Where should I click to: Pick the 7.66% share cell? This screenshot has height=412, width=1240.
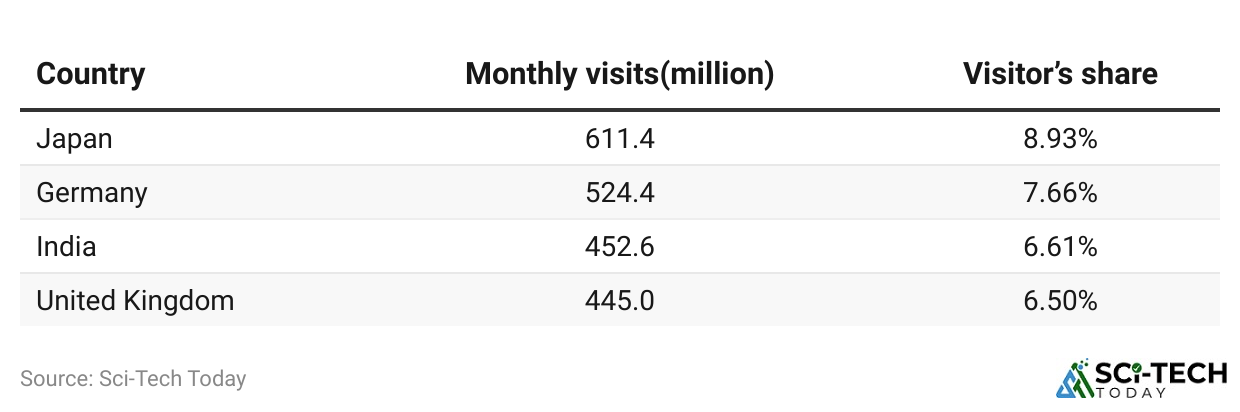pyautogui.click(x=1060, y=192)
